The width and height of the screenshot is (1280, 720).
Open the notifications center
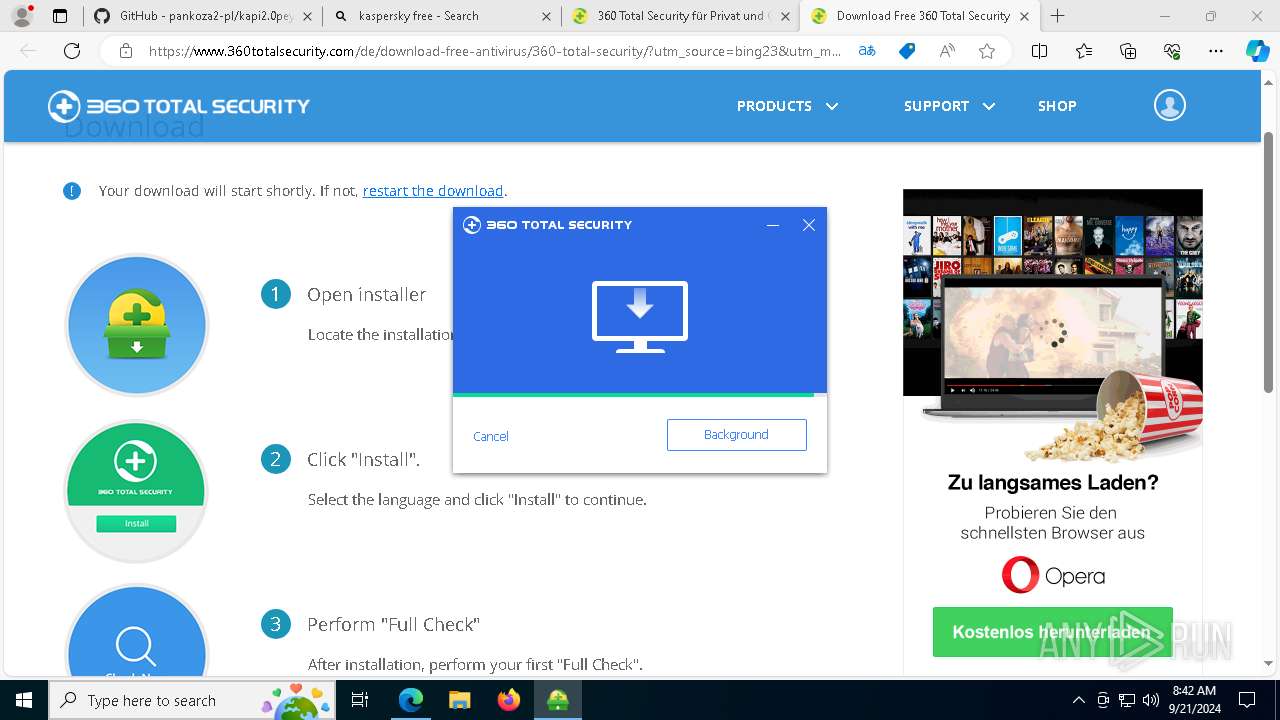[1247, 700]
